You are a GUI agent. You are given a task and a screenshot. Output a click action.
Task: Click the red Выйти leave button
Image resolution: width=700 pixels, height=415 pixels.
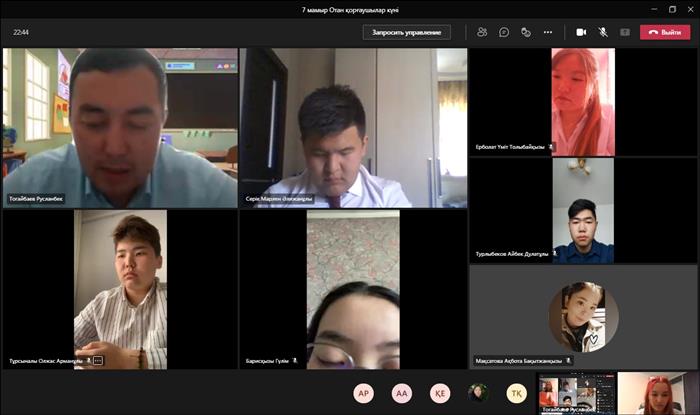[665, 32]
